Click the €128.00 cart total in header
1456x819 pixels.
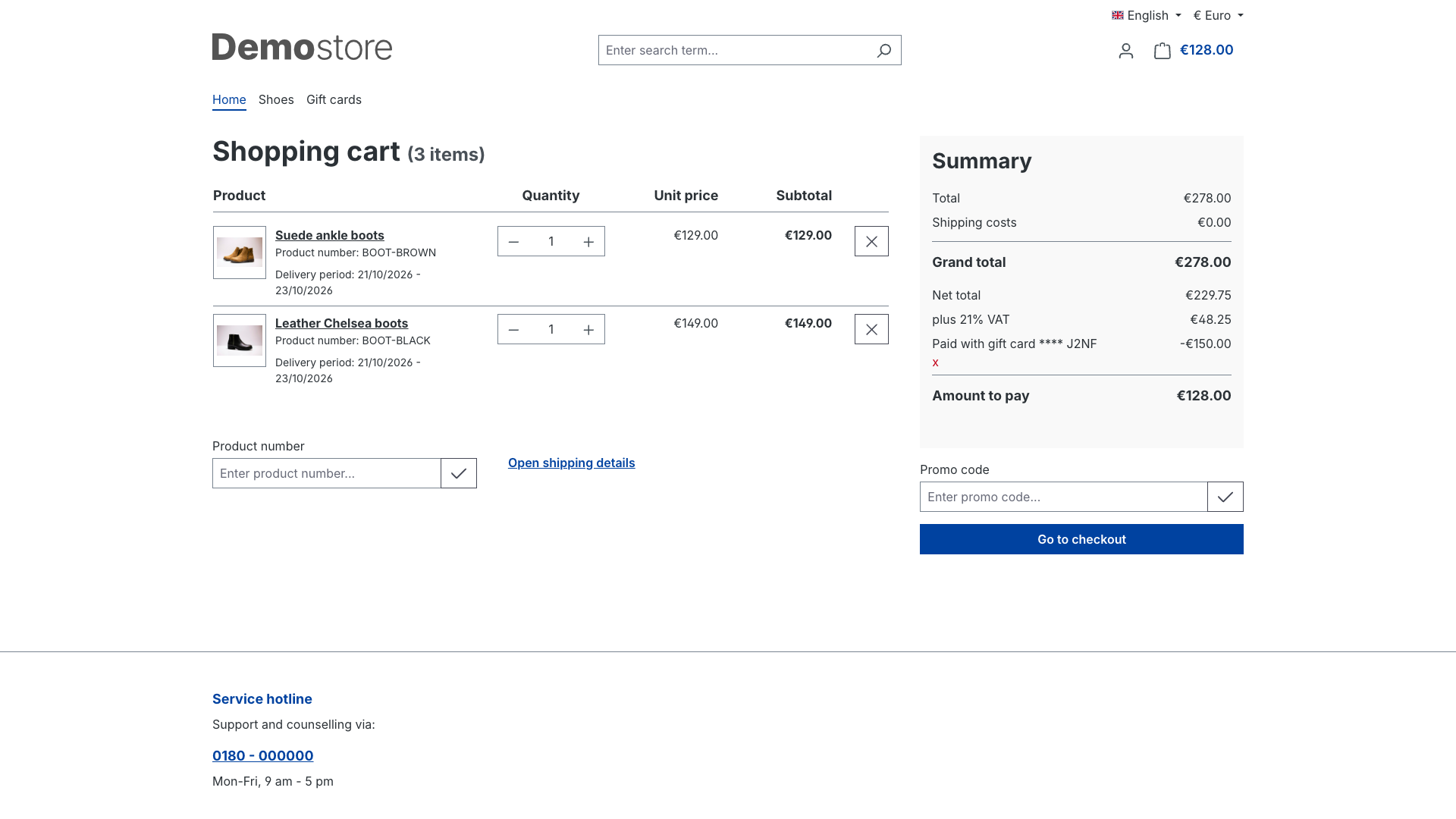click(x=1207, y=50)
